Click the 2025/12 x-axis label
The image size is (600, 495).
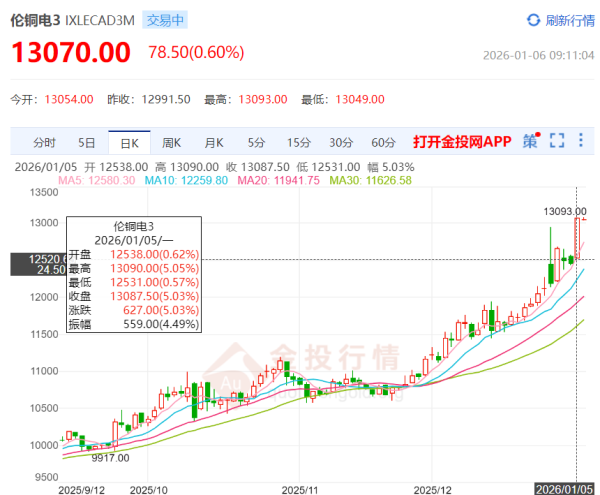point(432,490)
